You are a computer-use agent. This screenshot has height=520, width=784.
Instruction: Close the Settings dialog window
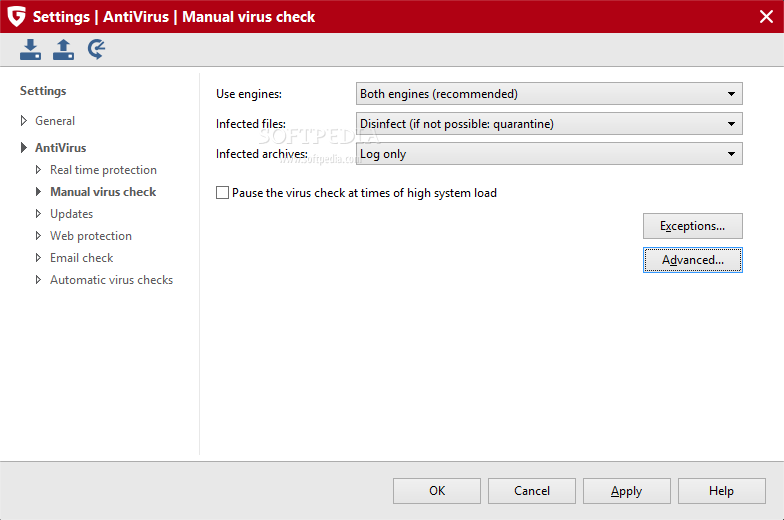[766, 16]
